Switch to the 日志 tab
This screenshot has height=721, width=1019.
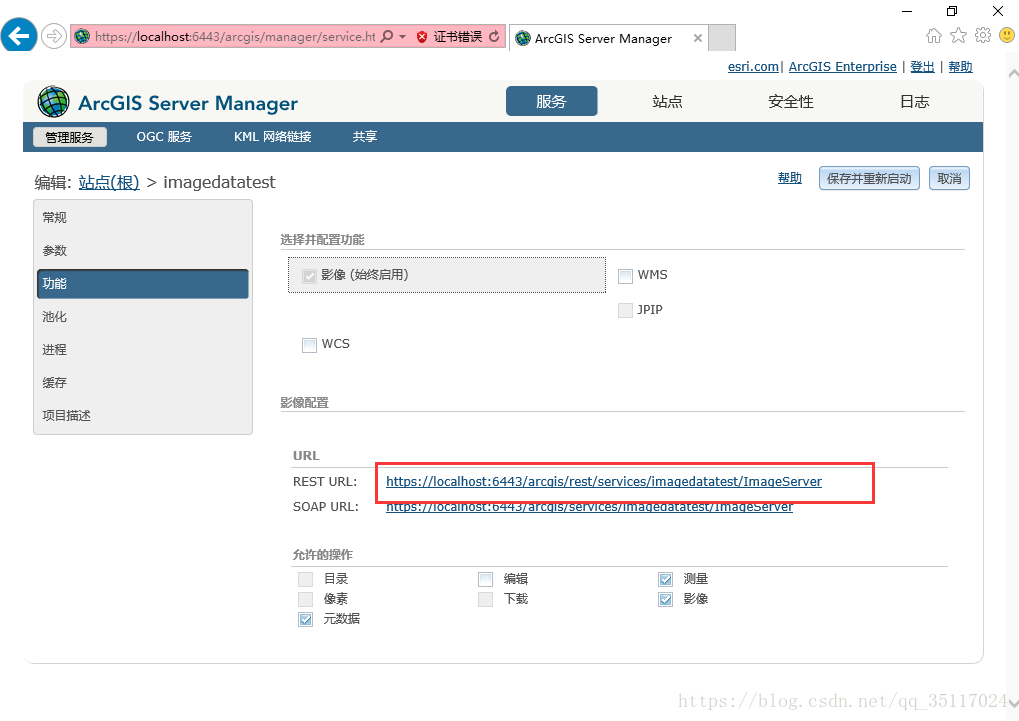coord(914,101)
